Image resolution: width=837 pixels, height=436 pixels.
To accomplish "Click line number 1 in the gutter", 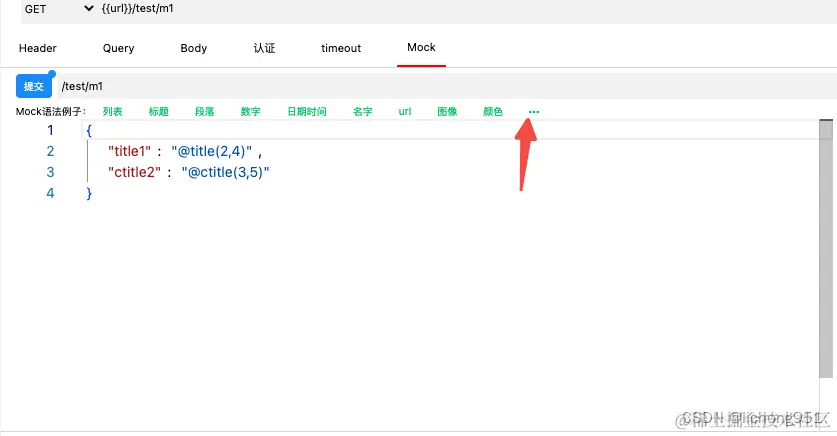I will (50, 130).
